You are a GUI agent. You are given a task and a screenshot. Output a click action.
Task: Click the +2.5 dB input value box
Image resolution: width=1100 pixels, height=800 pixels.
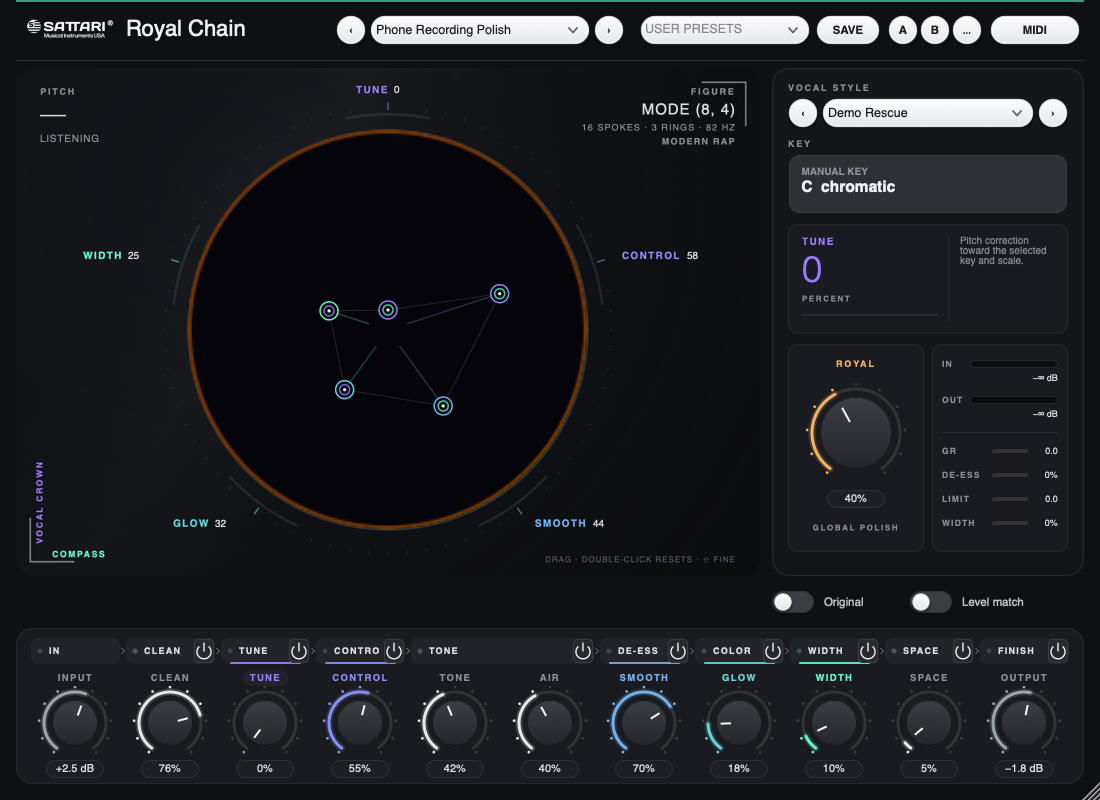[x=74, y=768]
